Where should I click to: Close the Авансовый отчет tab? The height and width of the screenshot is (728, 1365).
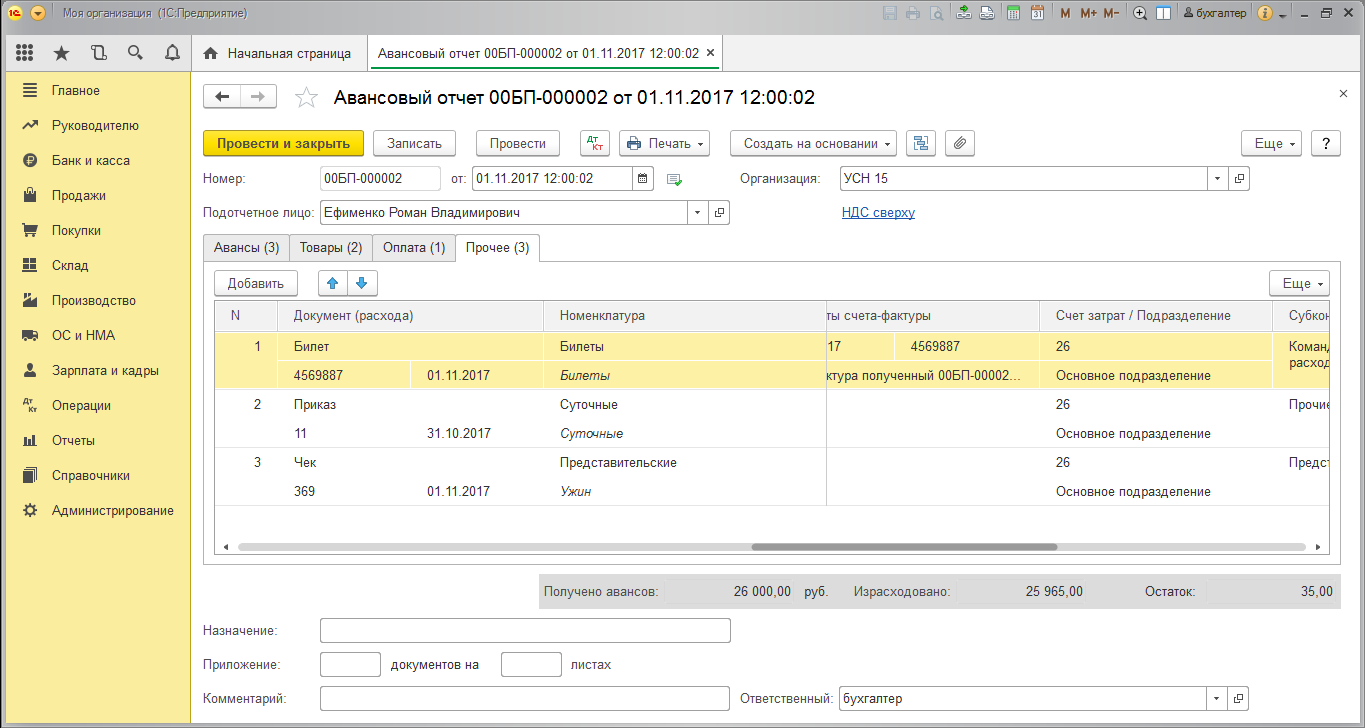tap(710, 53)
